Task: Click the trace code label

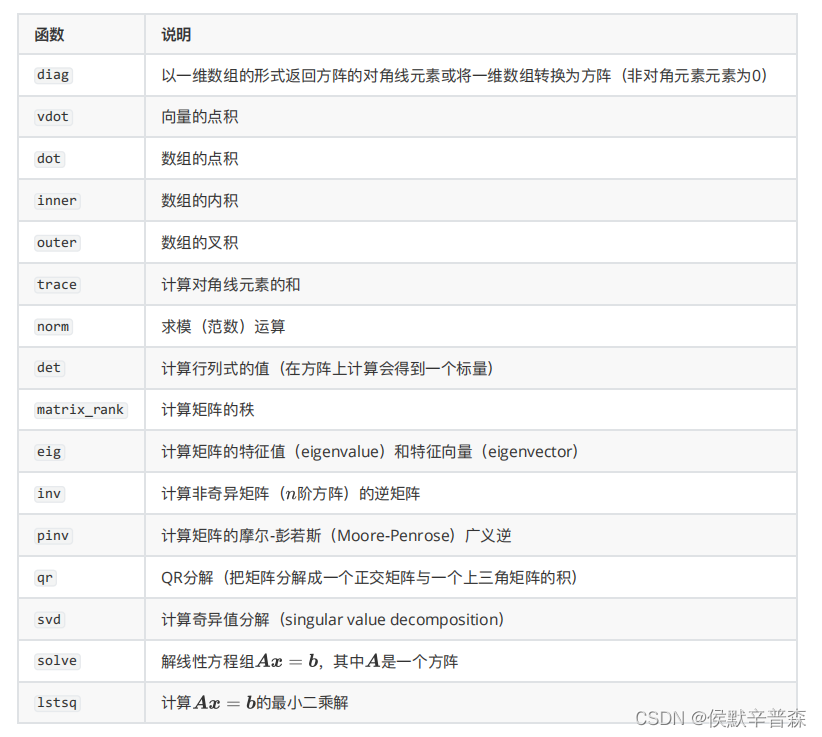Action: (56, 285)
